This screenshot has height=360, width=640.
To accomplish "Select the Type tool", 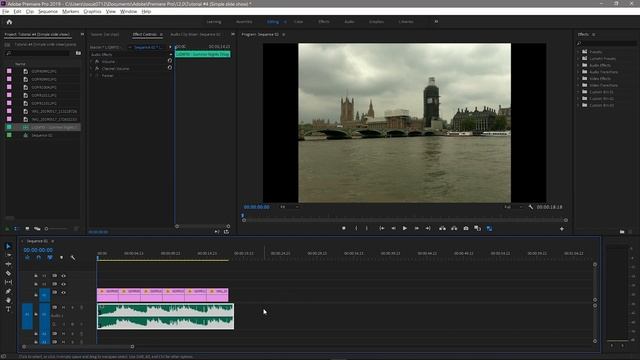I will [8, 309].
